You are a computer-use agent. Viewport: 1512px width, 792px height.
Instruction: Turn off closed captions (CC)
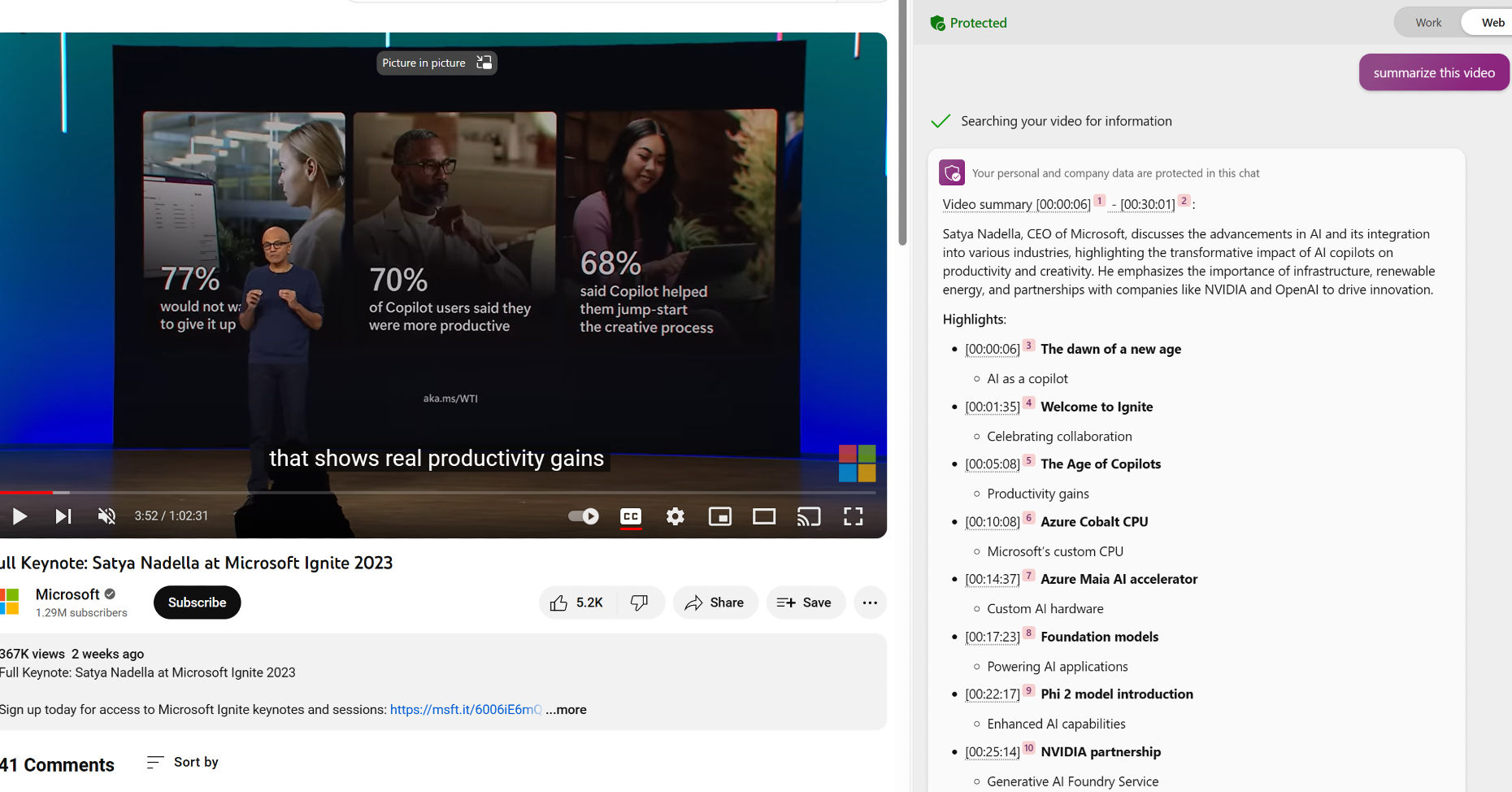(x=631, y=516)
